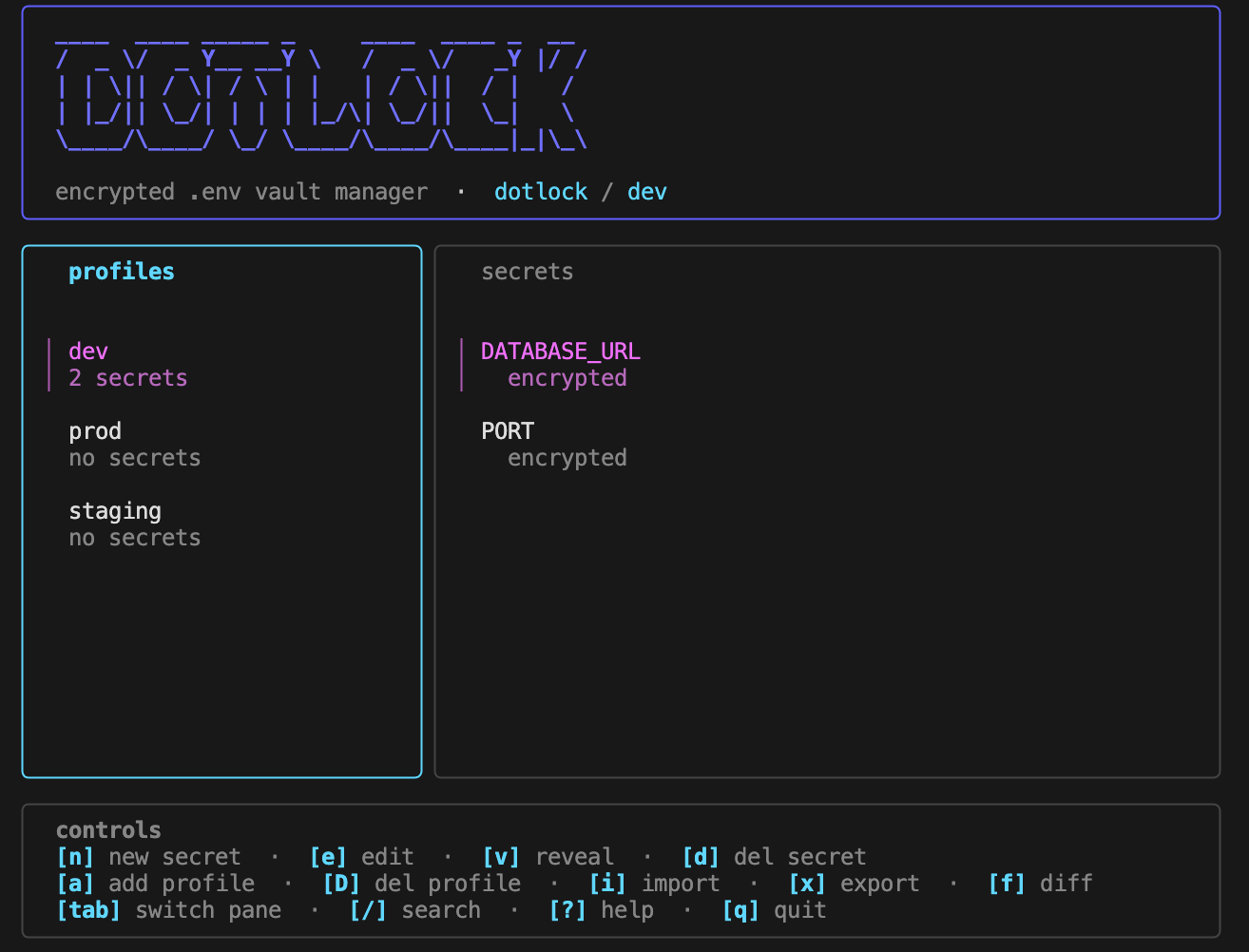Click the 'controls' heading

108,830
